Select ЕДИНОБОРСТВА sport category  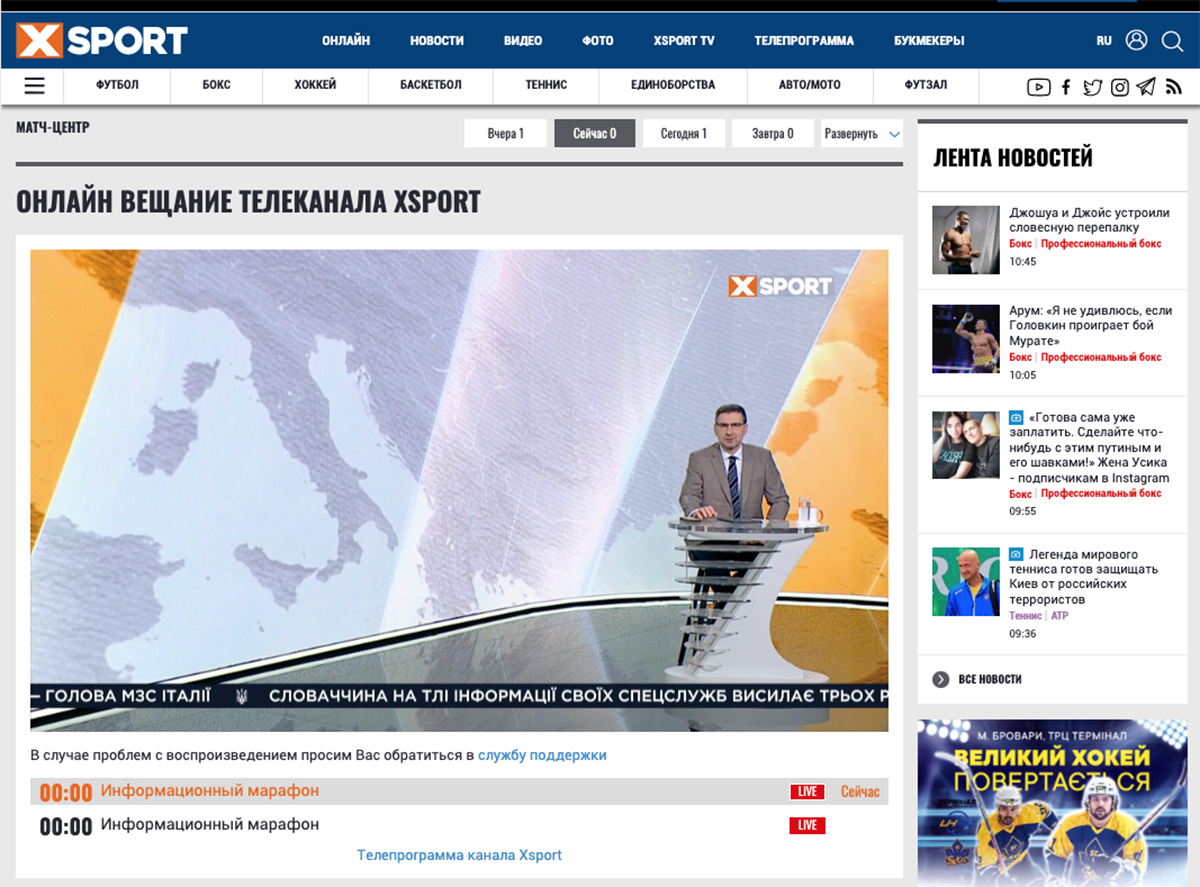coord(673,85)
